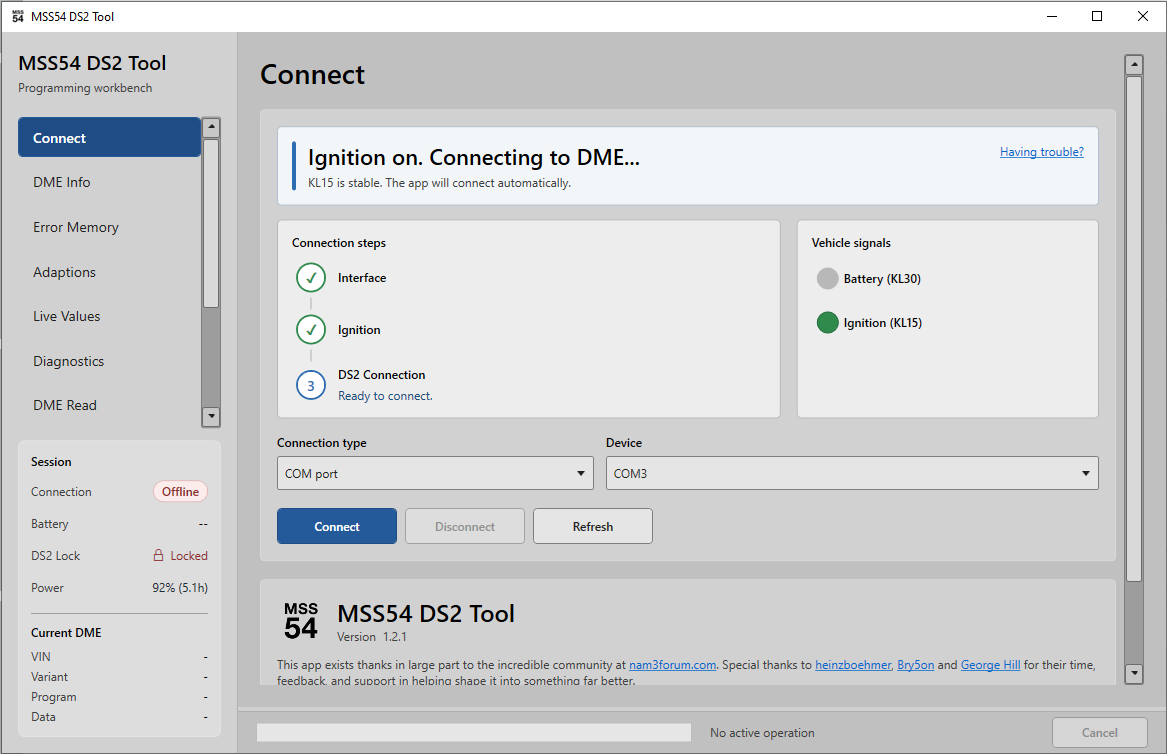Open the Live Values page

(x=109, y=316)
